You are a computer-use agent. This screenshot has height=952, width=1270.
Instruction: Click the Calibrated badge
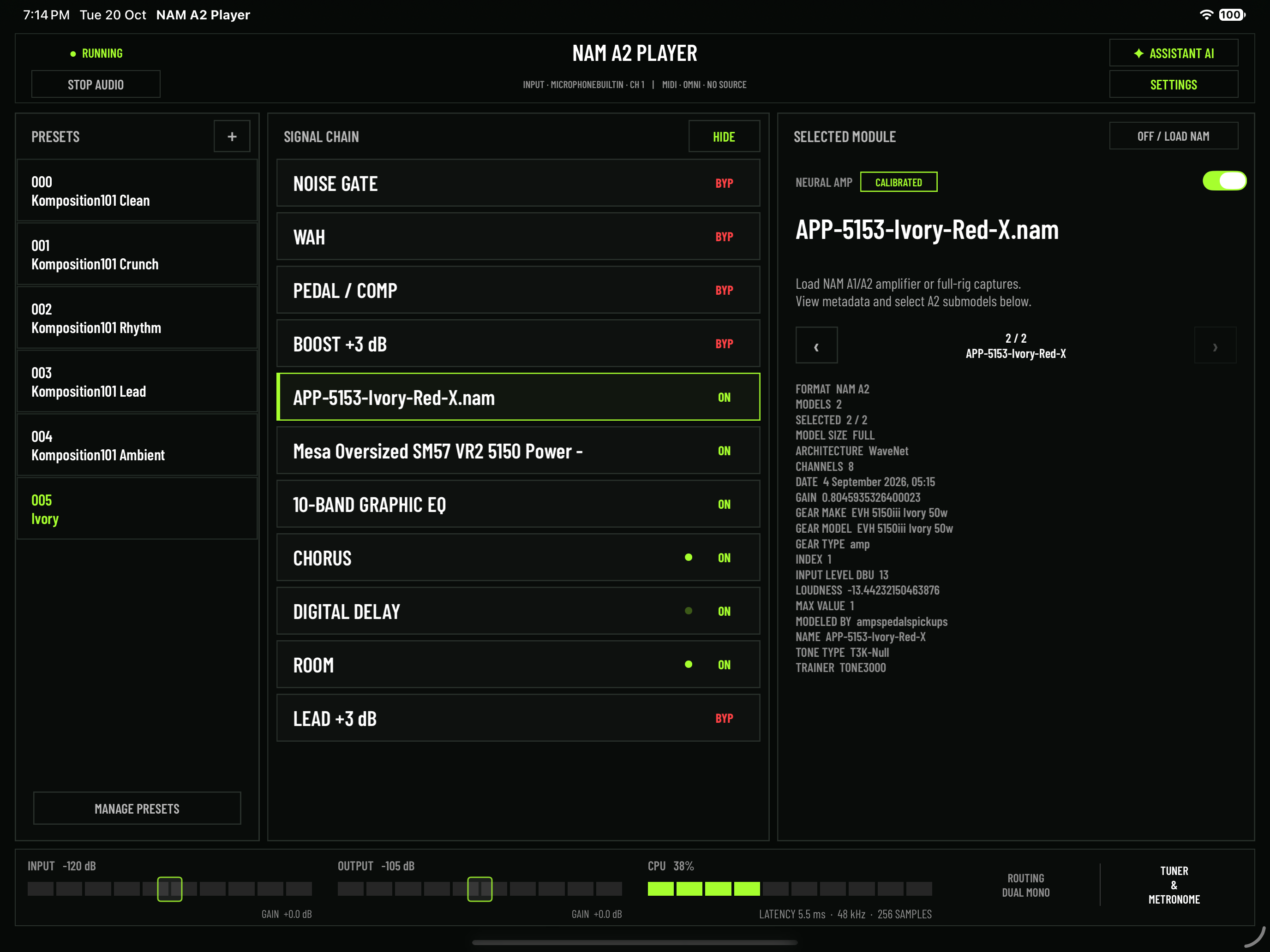pos(899,182)
